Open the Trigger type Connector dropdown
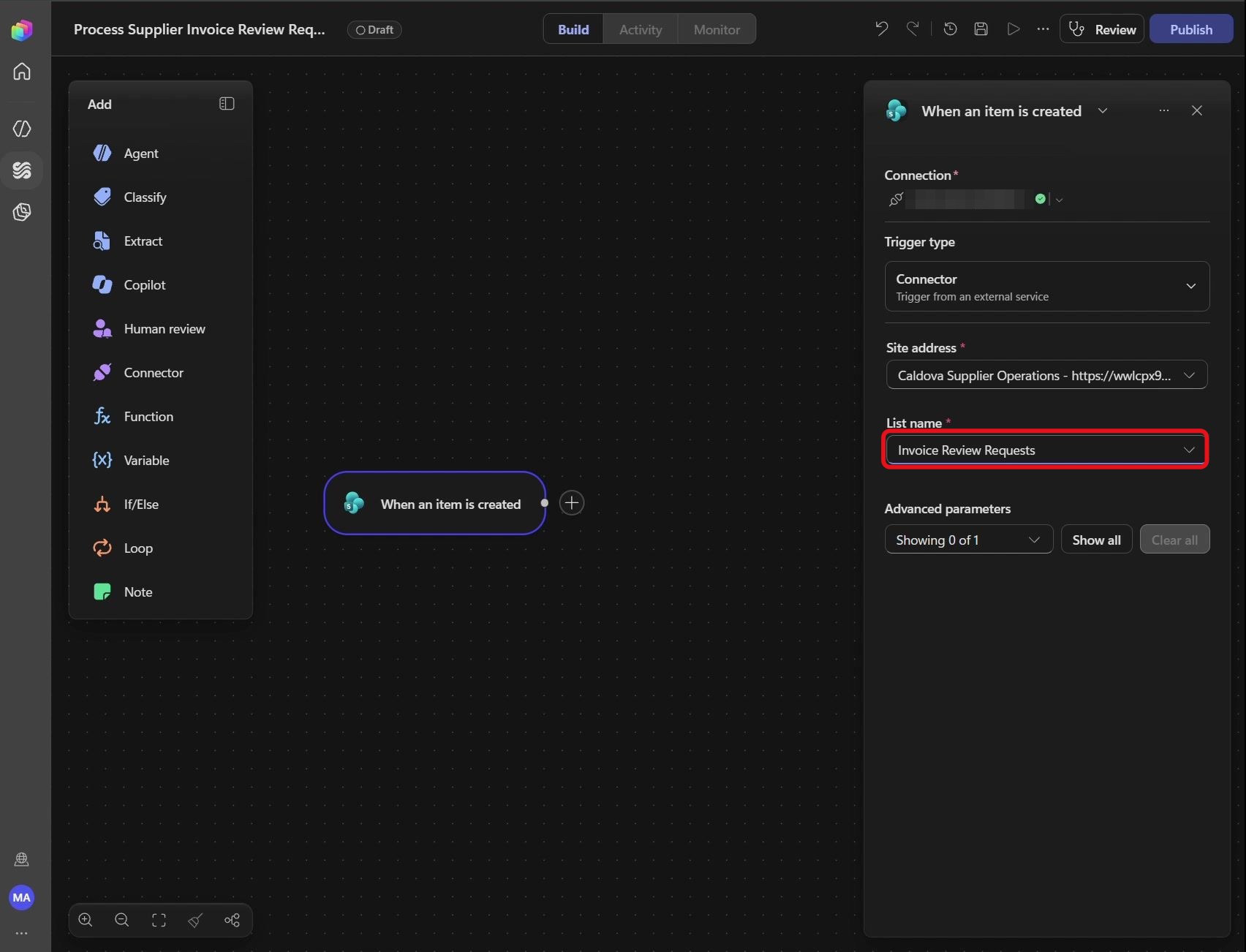This screenshot has height=952, width=1246. 1047,287
